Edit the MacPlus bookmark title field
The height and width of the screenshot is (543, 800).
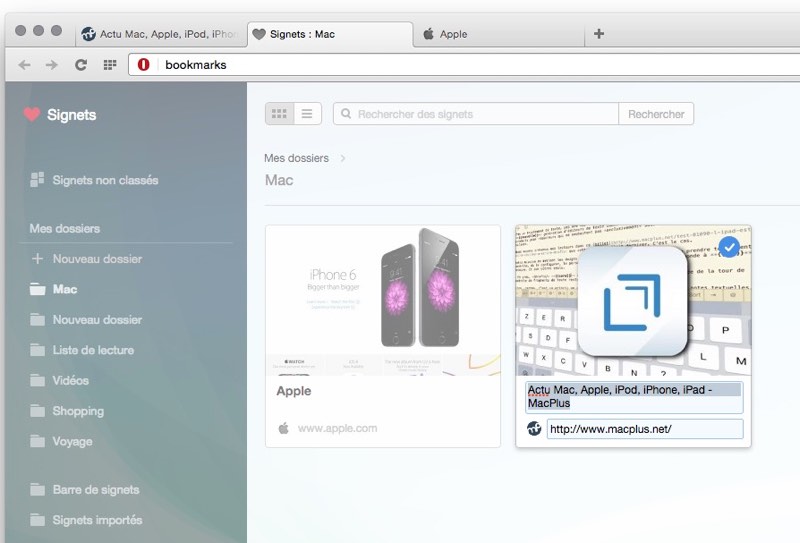(634, 397)
